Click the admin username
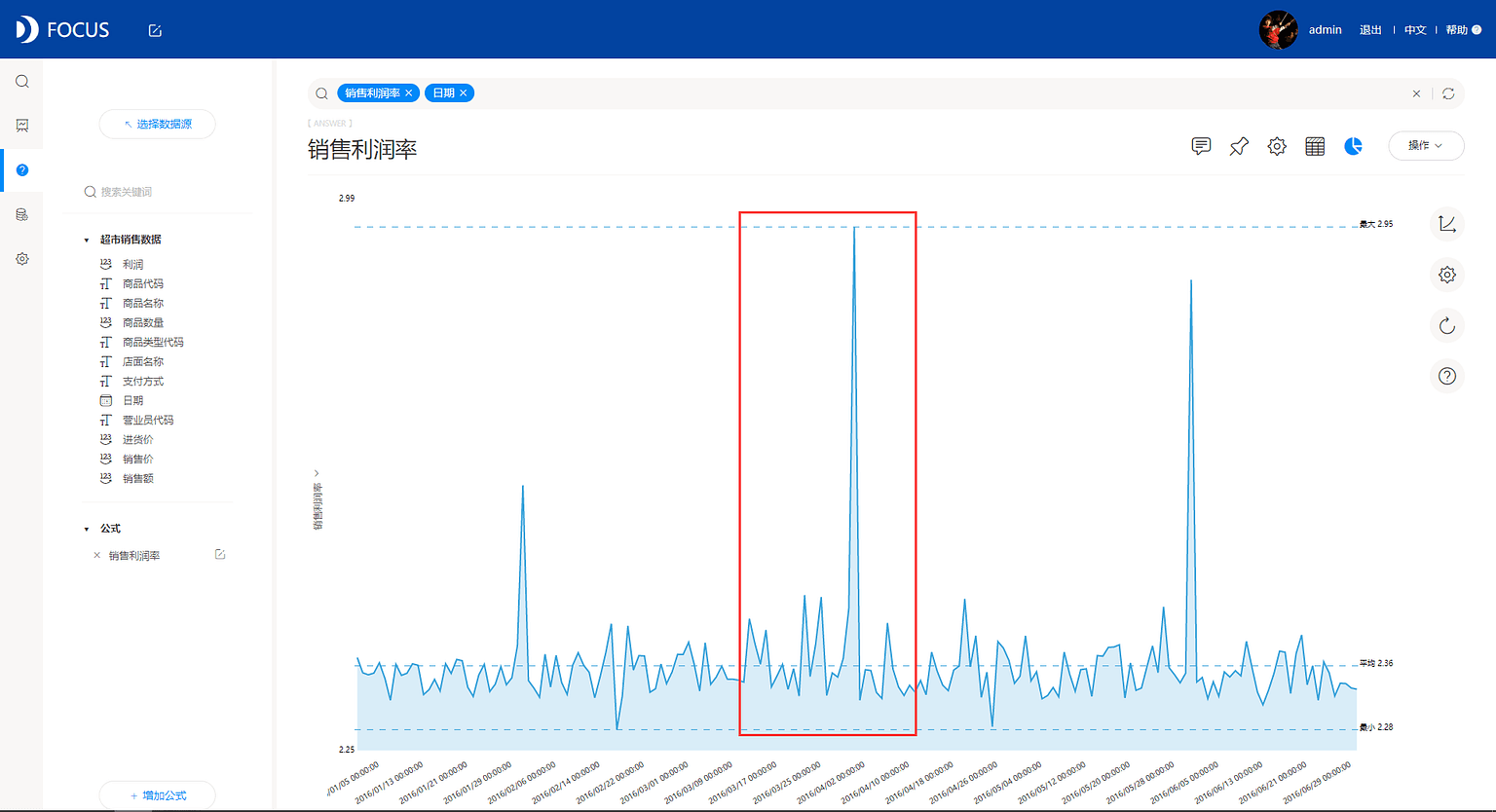Screen dimensions: 1496x812 click(1325, 30)
